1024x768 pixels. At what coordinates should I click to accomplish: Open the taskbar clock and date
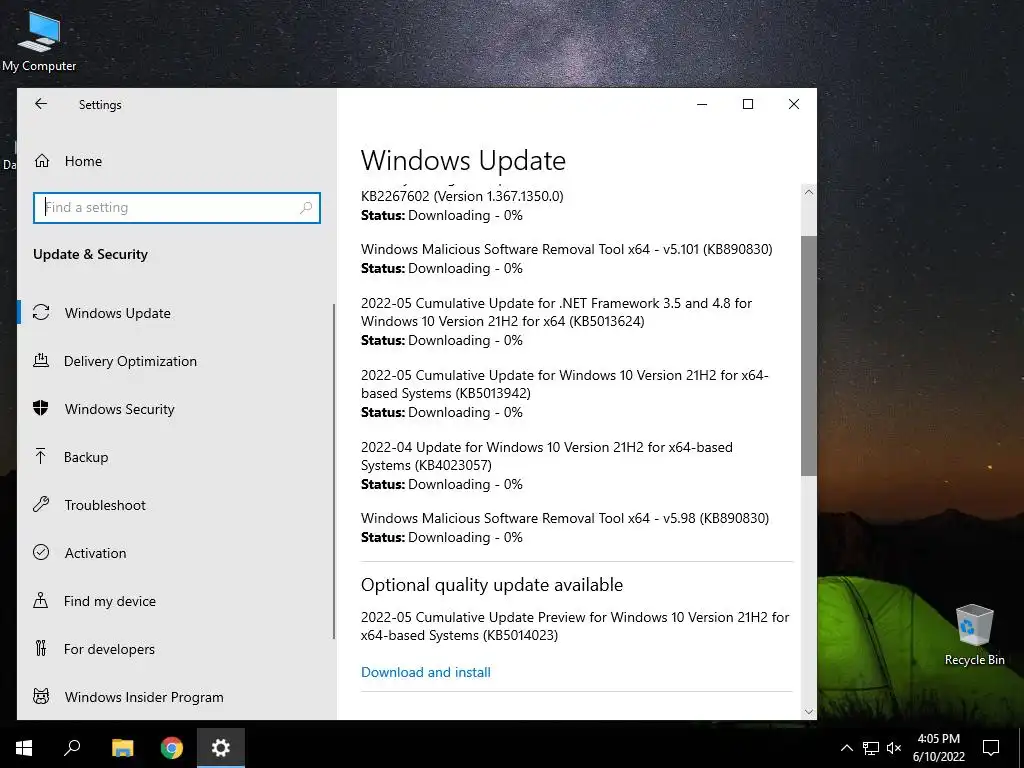[938, 748]
